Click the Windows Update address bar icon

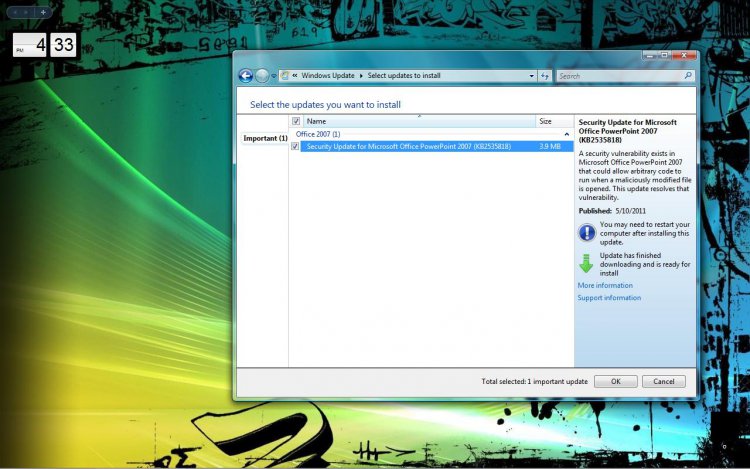(x=285, y=76)
